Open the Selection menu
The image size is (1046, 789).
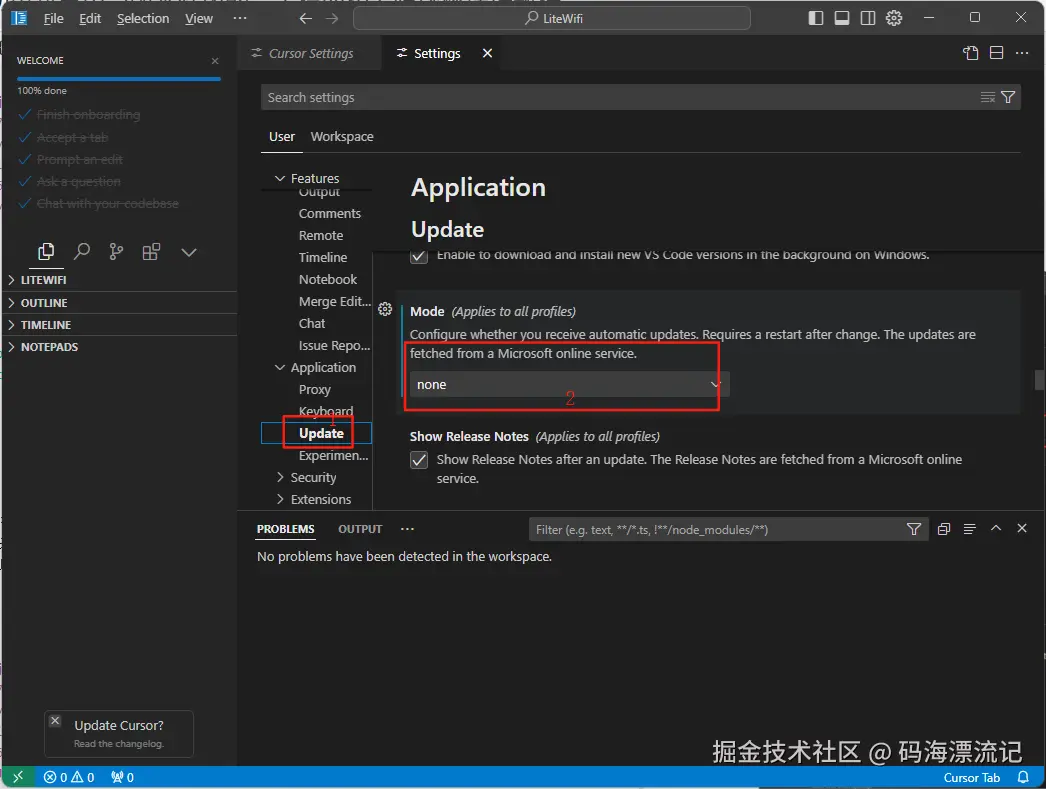point(143,19)
